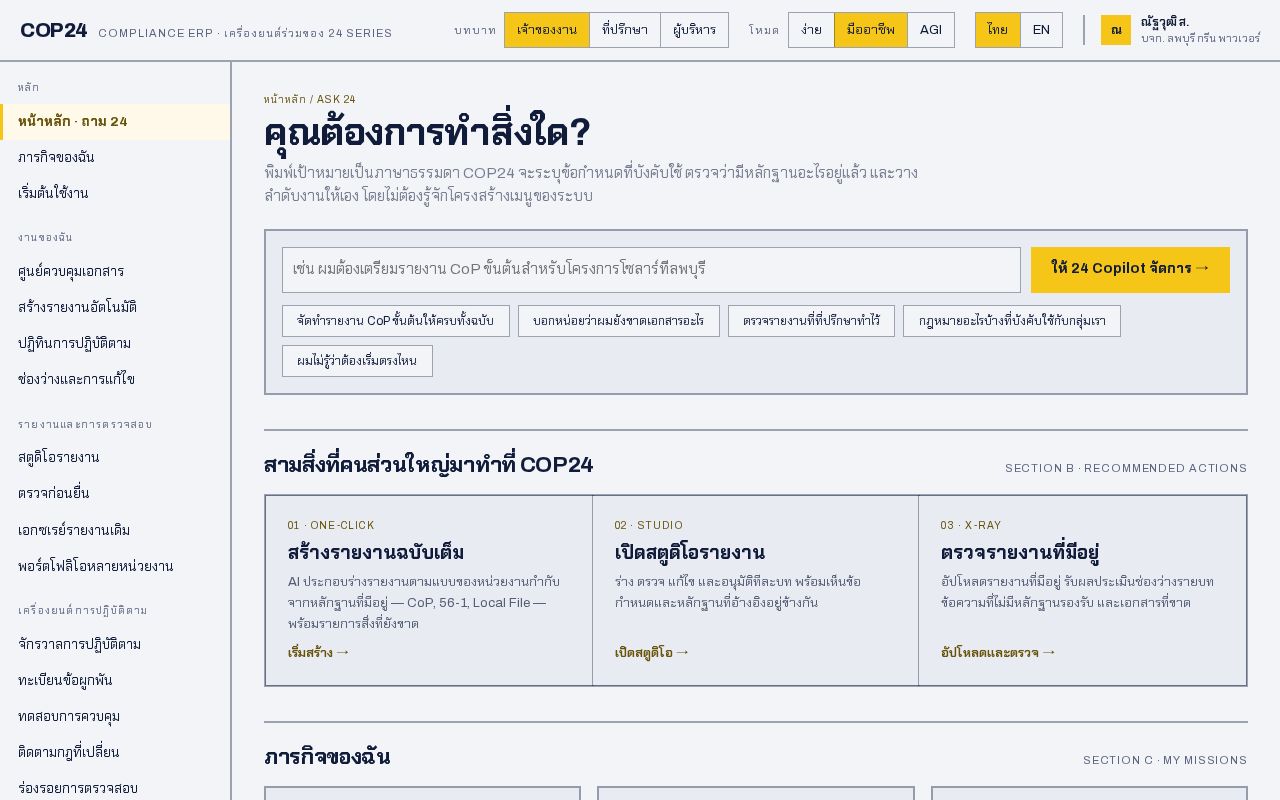Pick suggestion กฎหมายอะไรบ้างที่บังคับใช้กับกลุ่มเรา
1280x800 pixels.
click(1012, 321)
